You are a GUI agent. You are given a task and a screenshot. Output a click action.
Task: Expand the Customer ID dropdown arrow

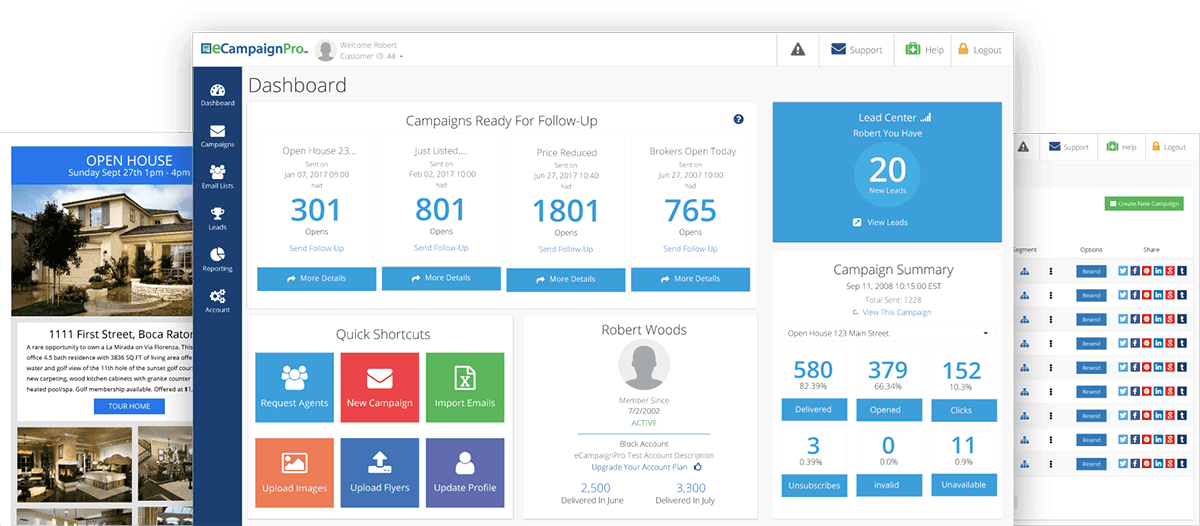pyautogui.click(x=402, y=57)
